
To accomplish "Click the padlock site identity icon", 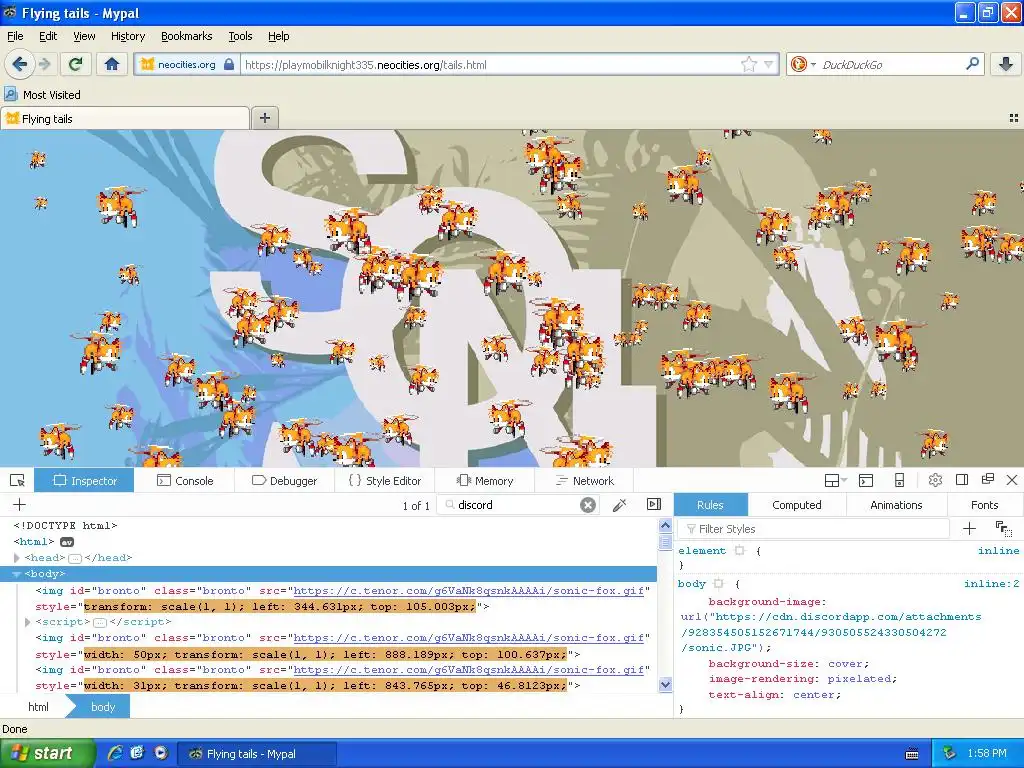I will coord(229,65).
